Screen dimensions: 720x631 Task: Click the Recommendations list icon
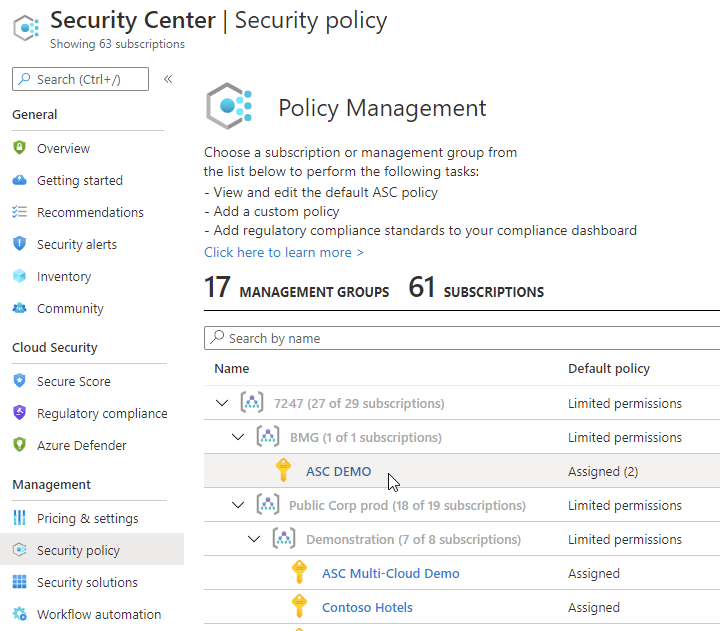(x=19, y=212)
